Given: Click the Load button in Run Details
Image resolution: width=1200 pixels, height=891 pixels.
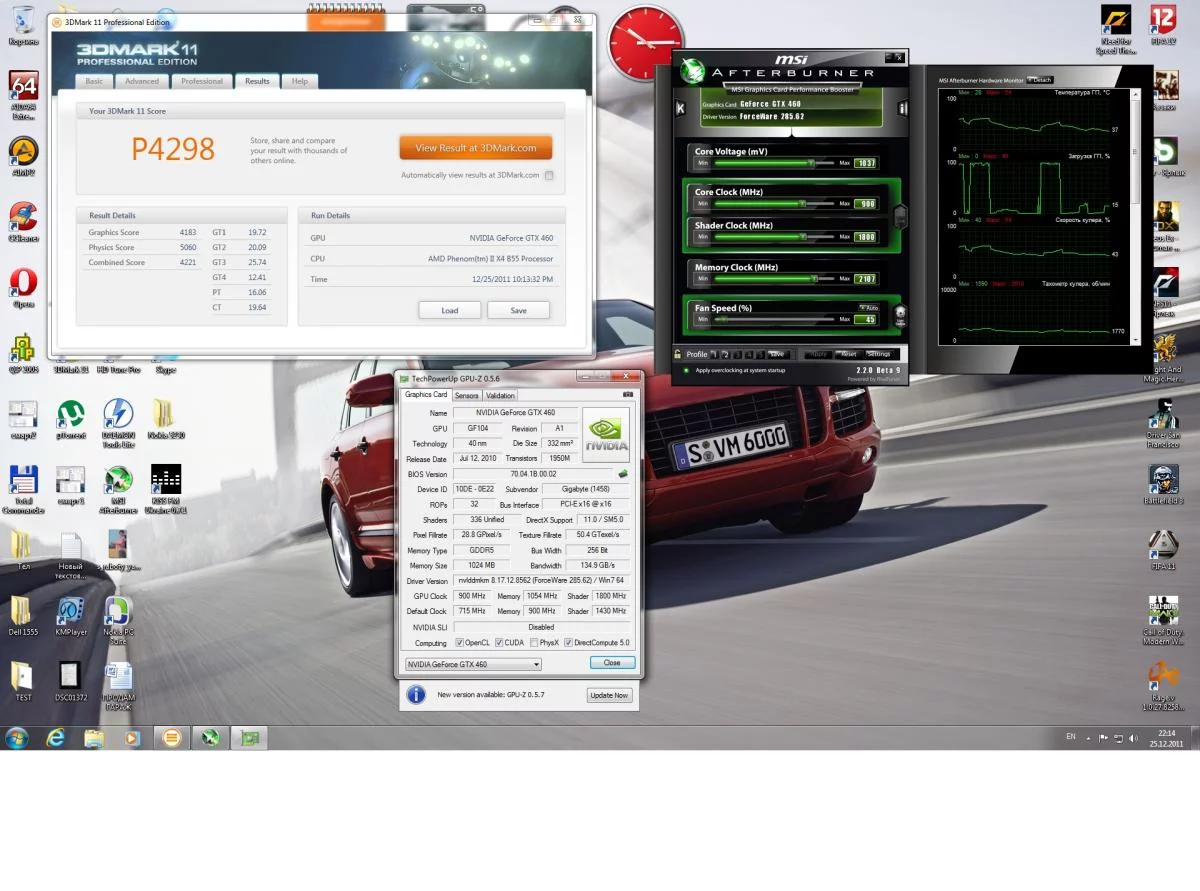Looking at the screenshot, I should [450, 310].
